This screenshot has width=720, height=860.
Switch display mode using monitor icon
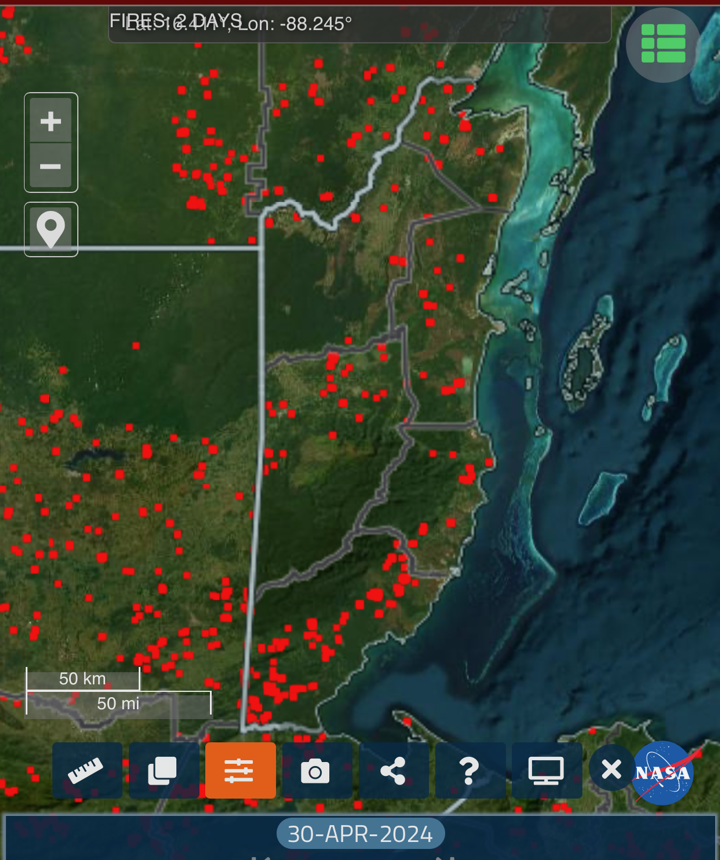click(x=546, y=770)
